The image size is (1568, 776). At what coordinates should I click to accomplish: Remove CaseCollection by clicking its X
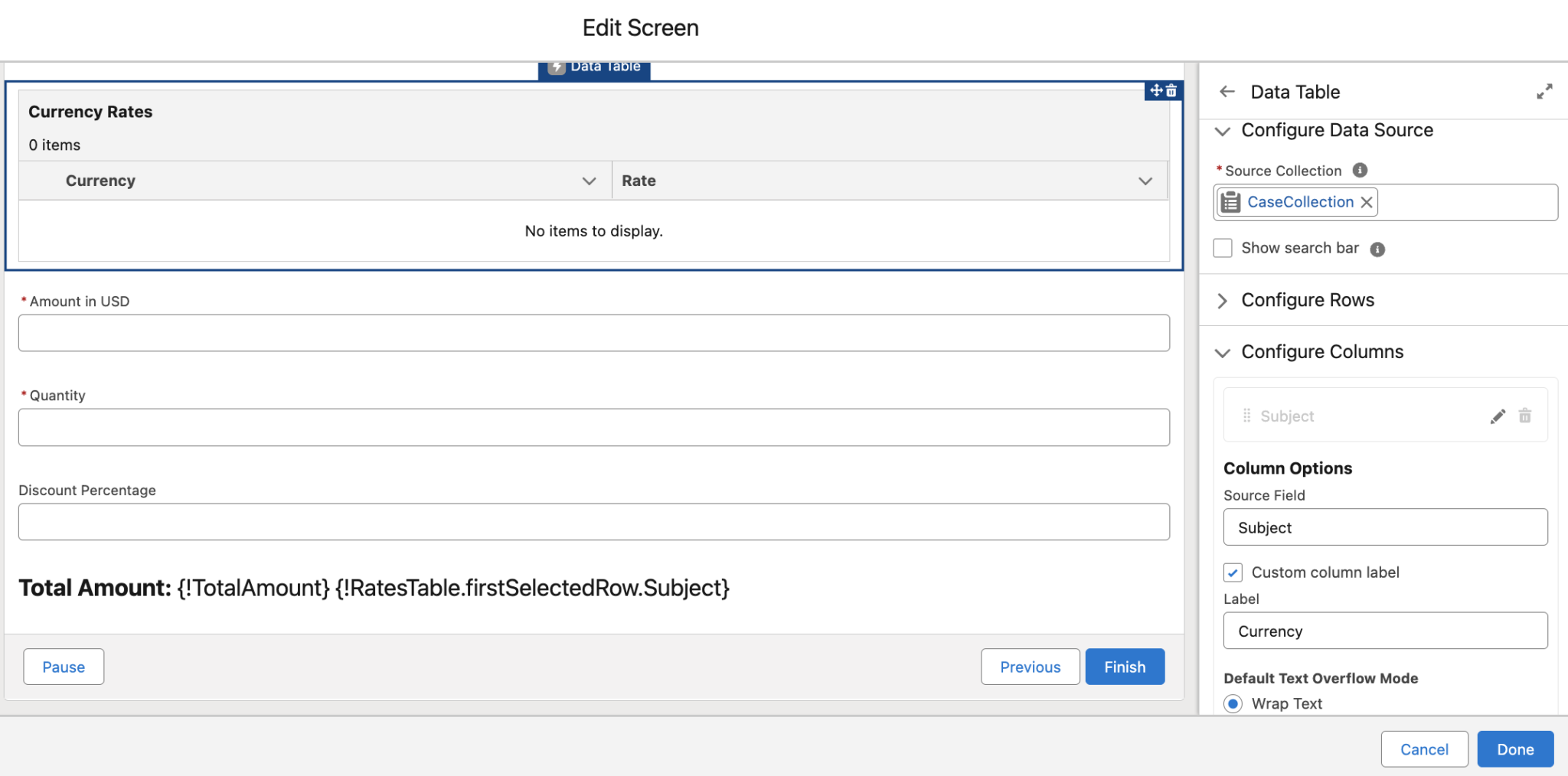pos(1367,202)
